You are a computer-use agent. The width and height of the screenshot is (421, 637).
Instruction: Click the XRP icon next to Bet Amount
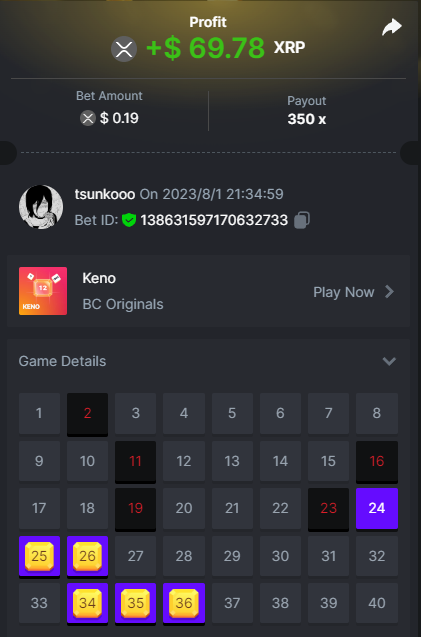tap(87, 118)
